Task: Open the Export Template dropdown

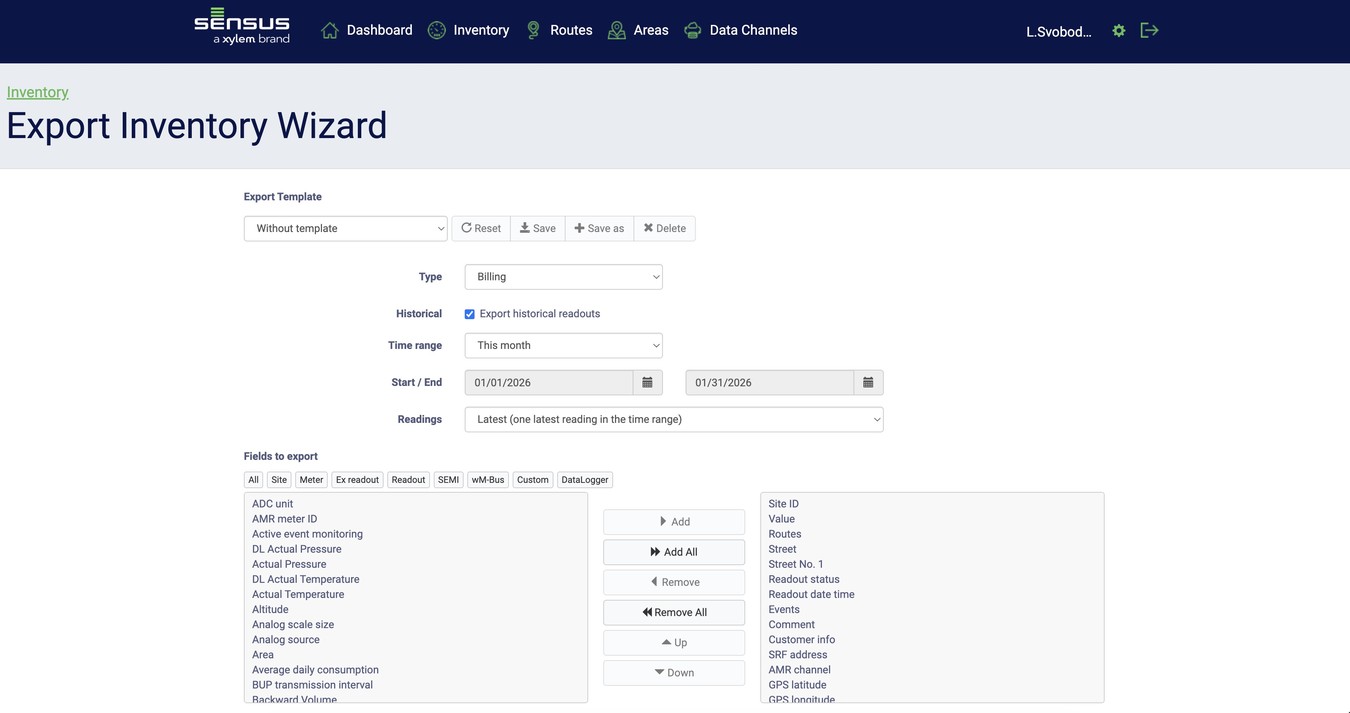Action: click(x=345, y=229)
